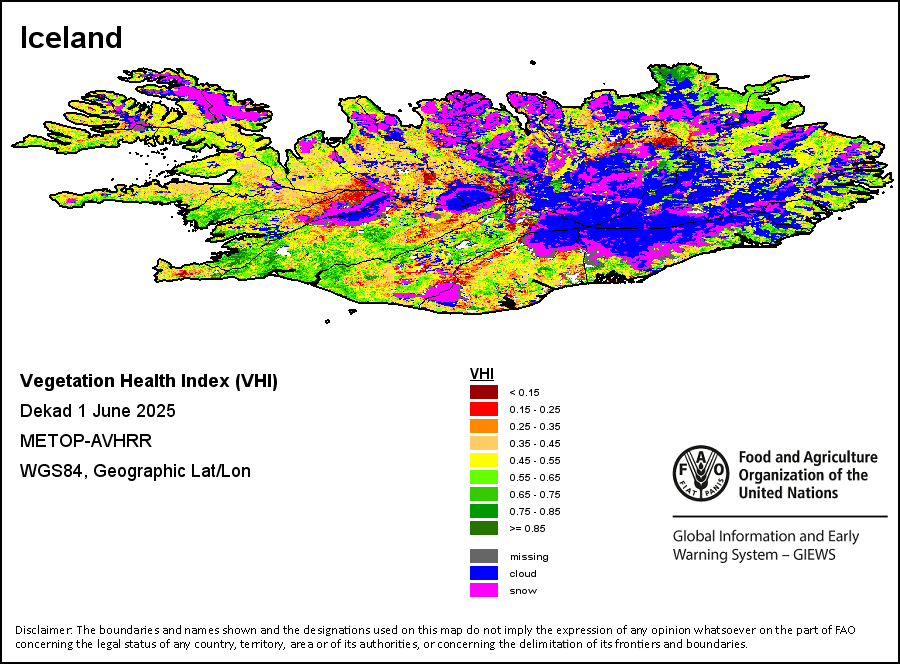Viewport: 900px width, 664px height.
Task: Click the '0.65 - 0.75' legend label
Action: [535, 494]
